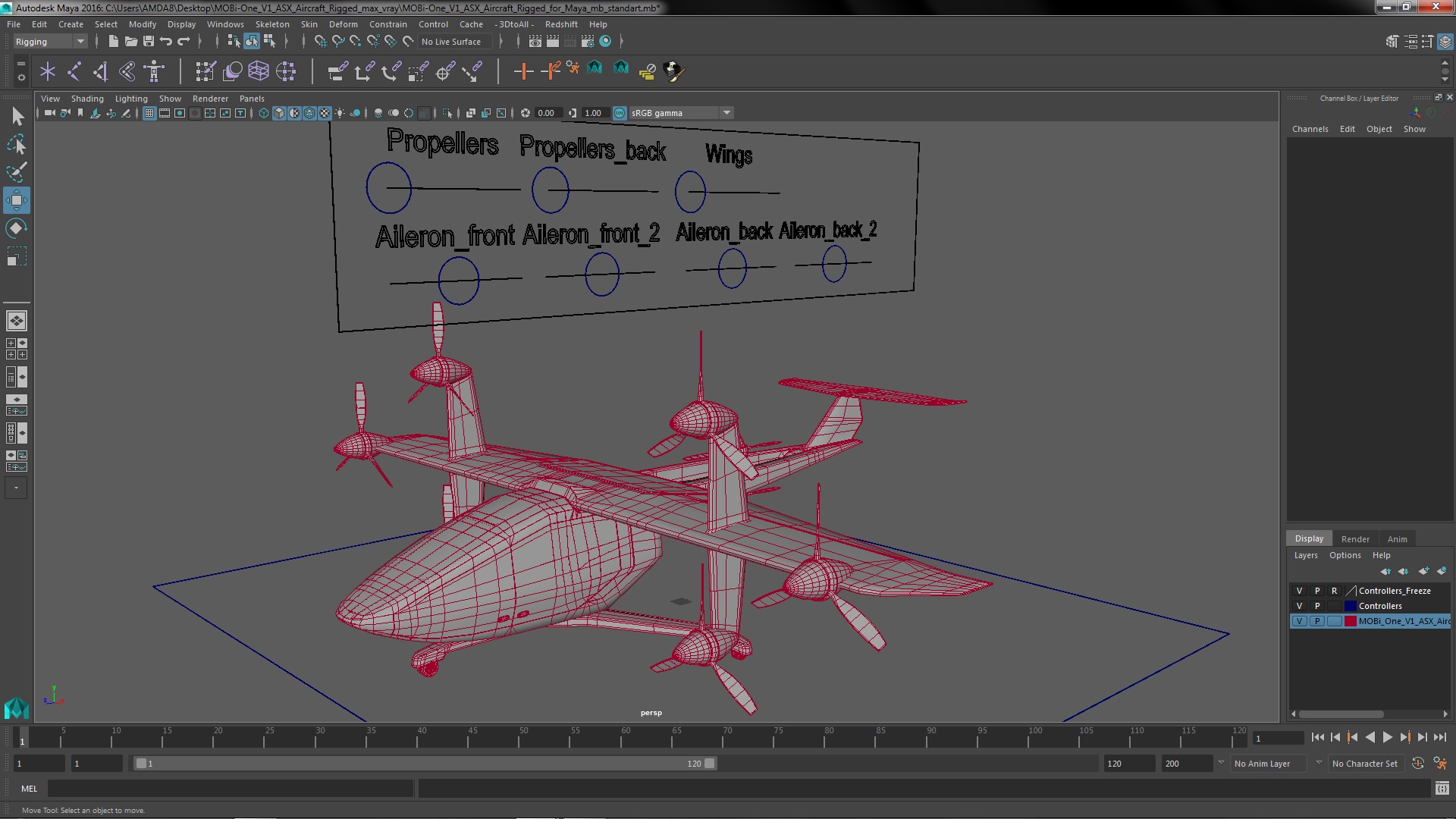This screenshot has height=819, width=1456.
Task: Toggle visibility of Controllers layer
Action: tap(1299, 606)
